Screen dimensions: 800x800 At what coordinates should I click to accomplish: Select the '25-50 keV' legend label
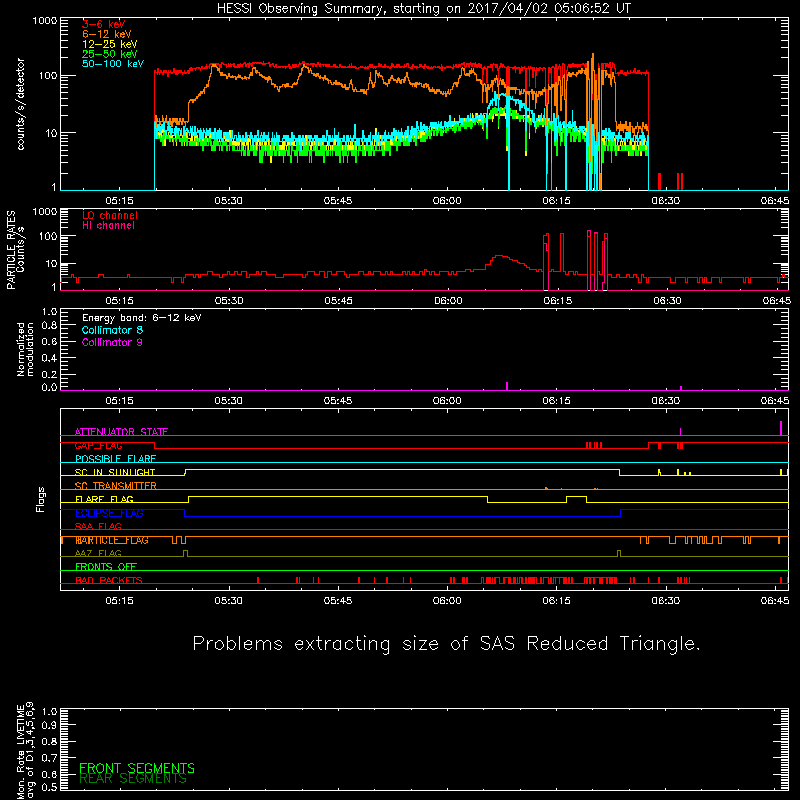[110, 54]
